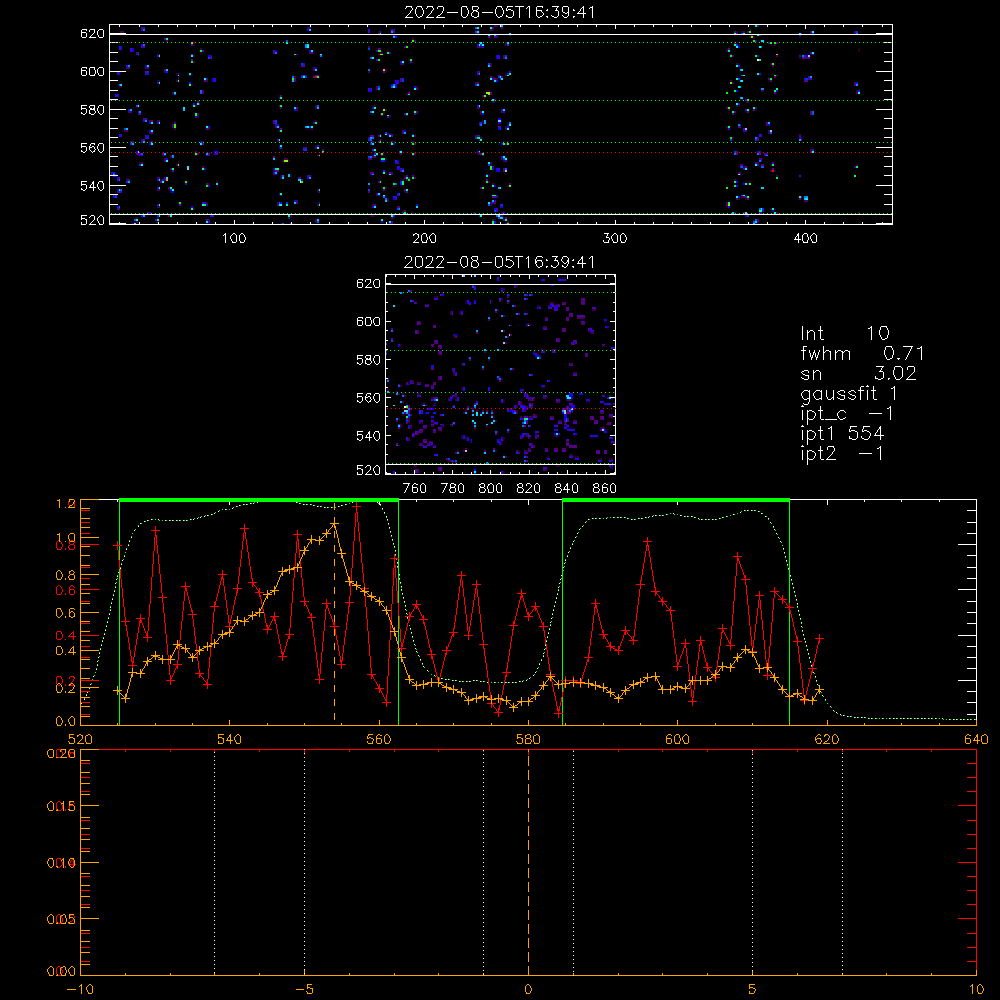Click x-axis label 300 on wide detector image

pos(615,239)
